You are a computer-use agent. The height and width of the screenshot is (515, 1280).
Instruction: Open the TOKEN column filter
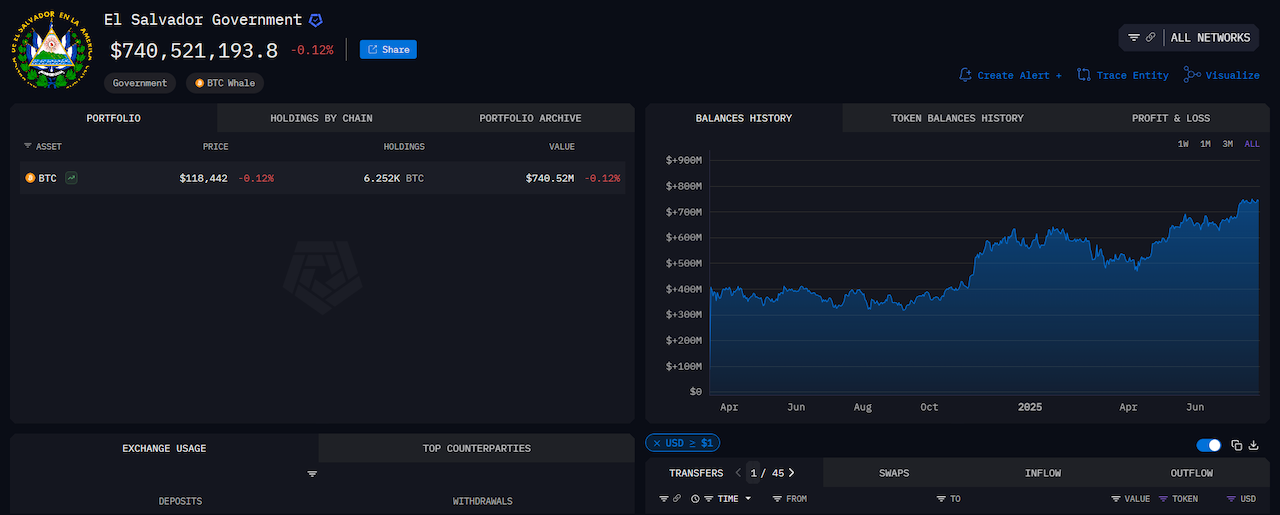(1163, 498)
